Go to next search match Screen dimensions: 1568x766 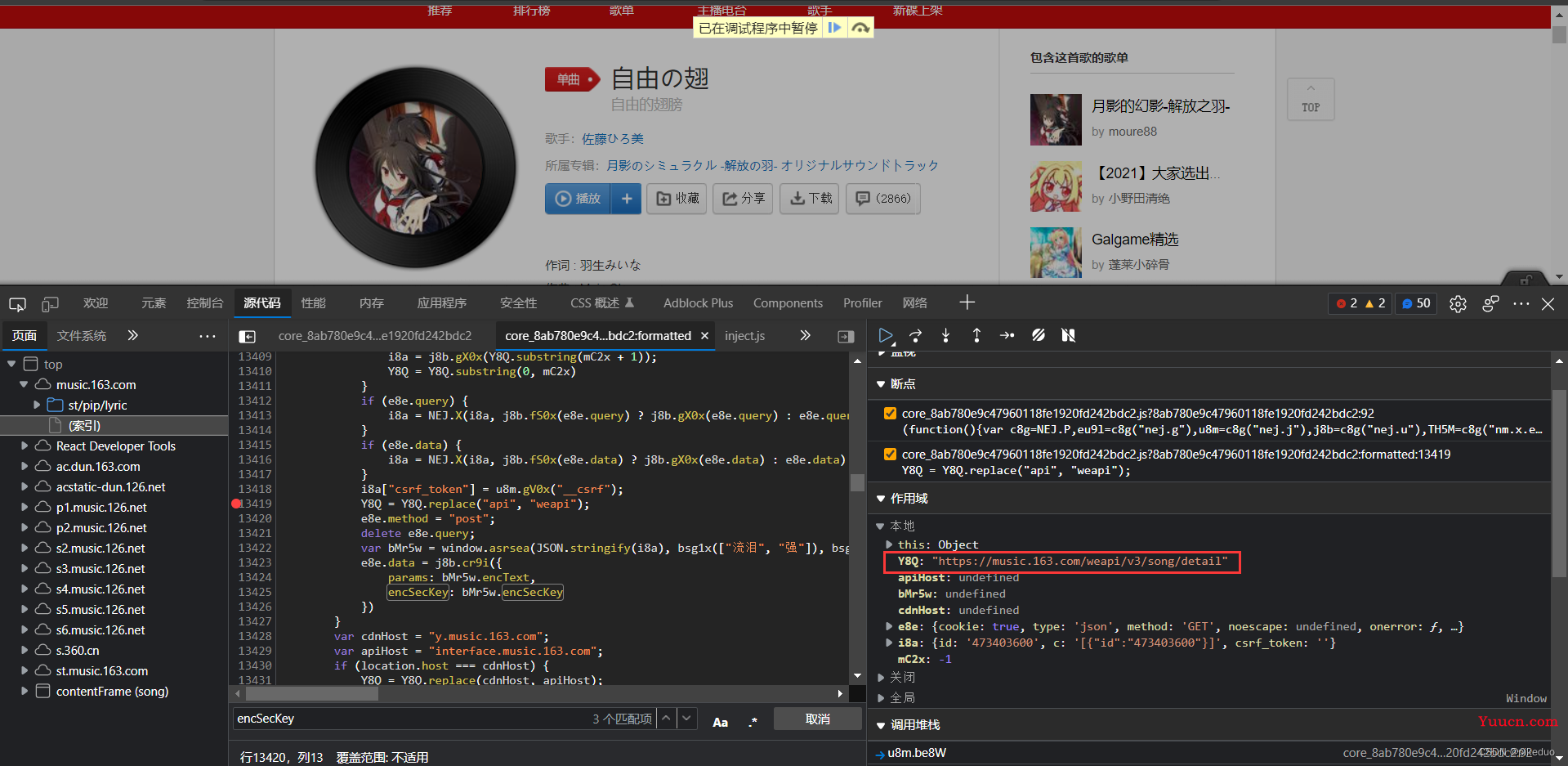click(x=686, y=719)
